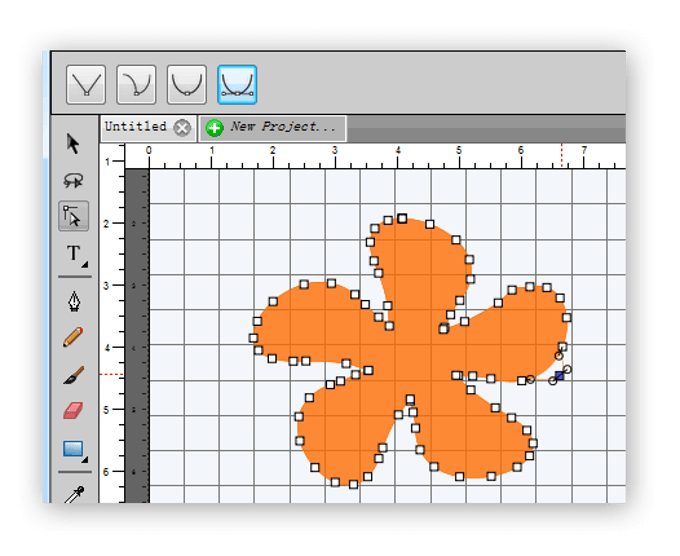Select the smooth curve node type button
Viewport: 680px width, 556px height.
[186, 85]
